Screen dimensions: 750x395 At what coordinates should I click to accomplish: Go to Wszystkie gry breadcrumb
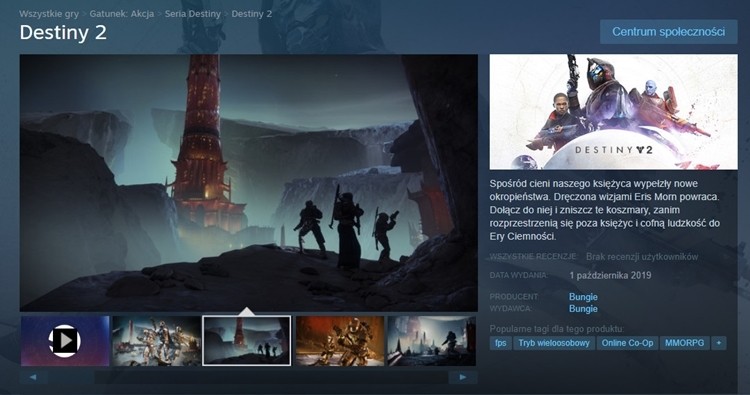(49, 14)
